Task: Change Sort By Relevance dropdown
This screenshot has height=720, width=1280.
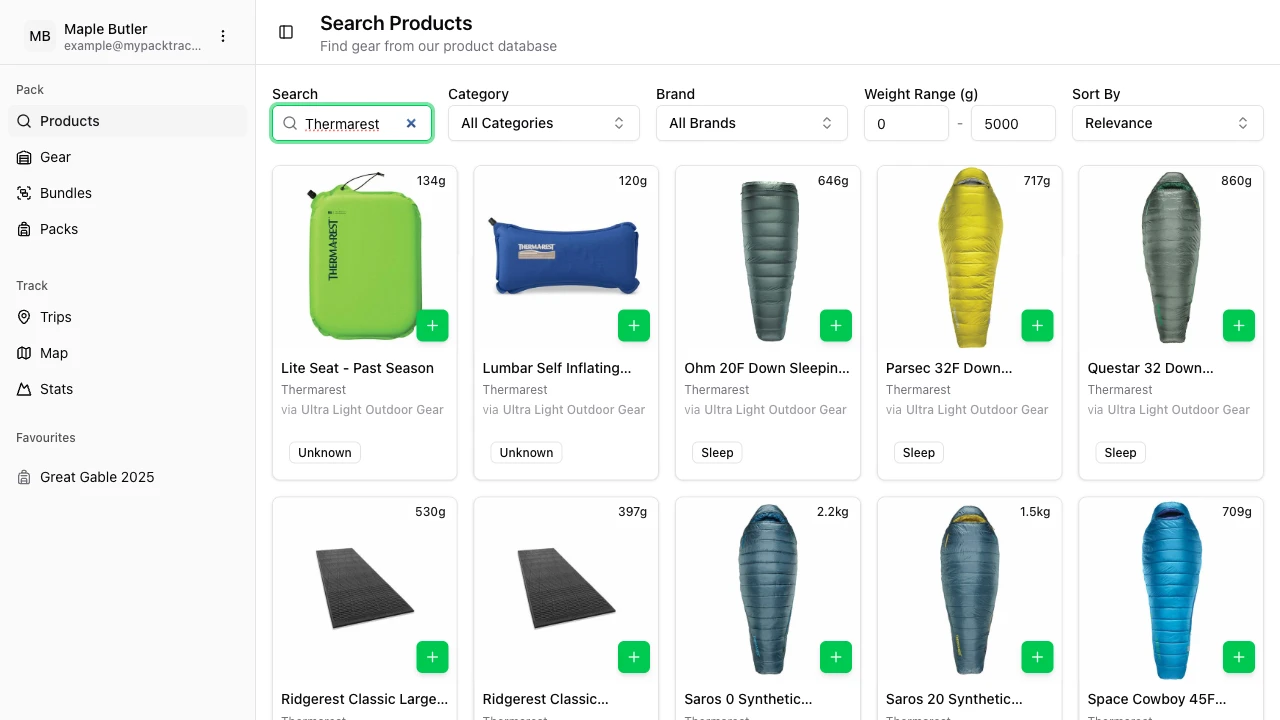Action: pyautogui.click(x=1167, y=123)
